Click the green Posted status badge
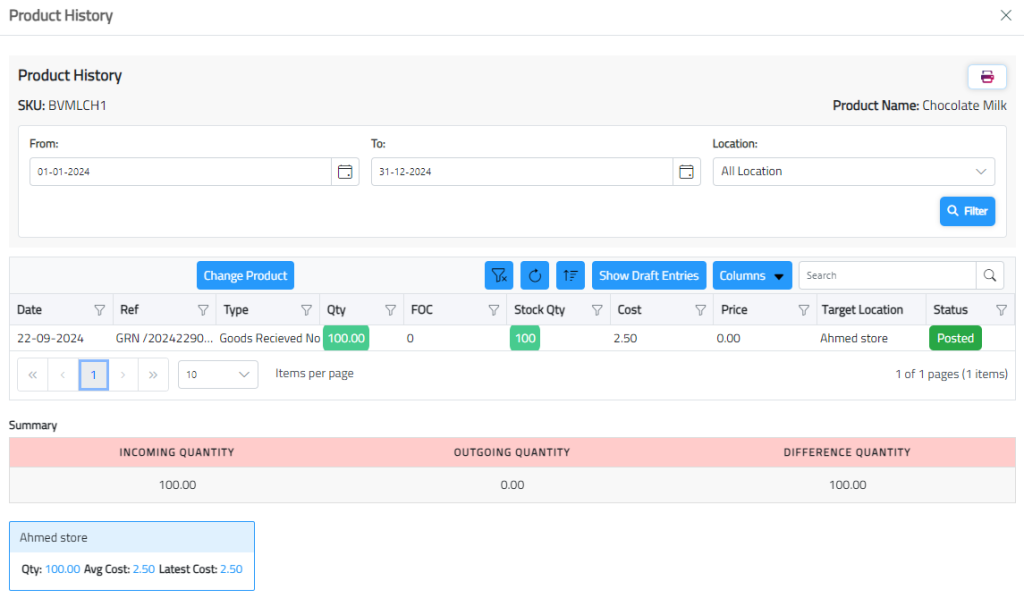The image size is (1024, 598). tap(955, 338)
